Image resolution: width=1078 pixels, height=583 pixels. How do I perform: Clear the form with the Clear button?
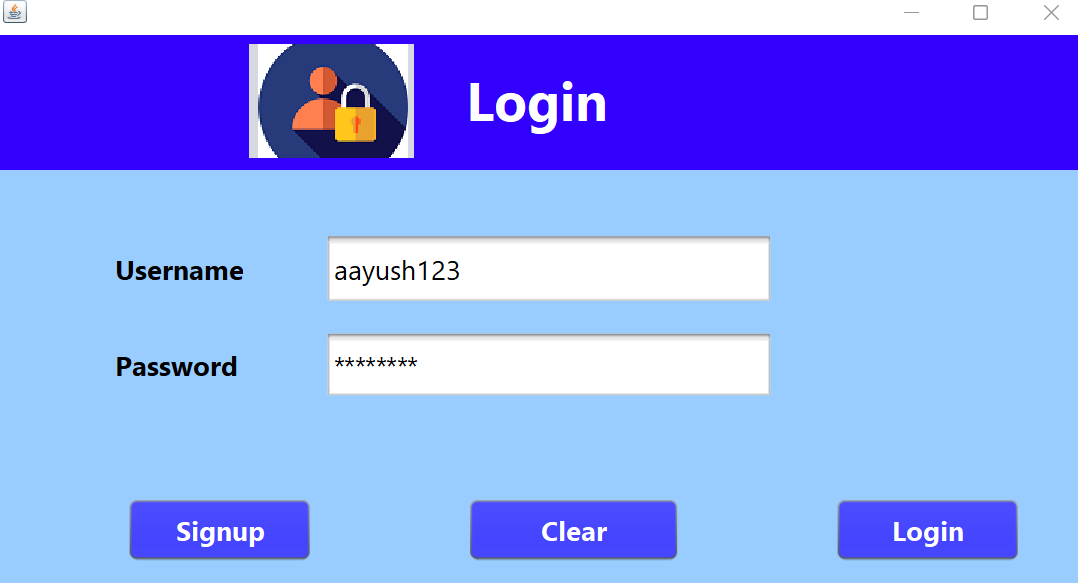(573, 530)
